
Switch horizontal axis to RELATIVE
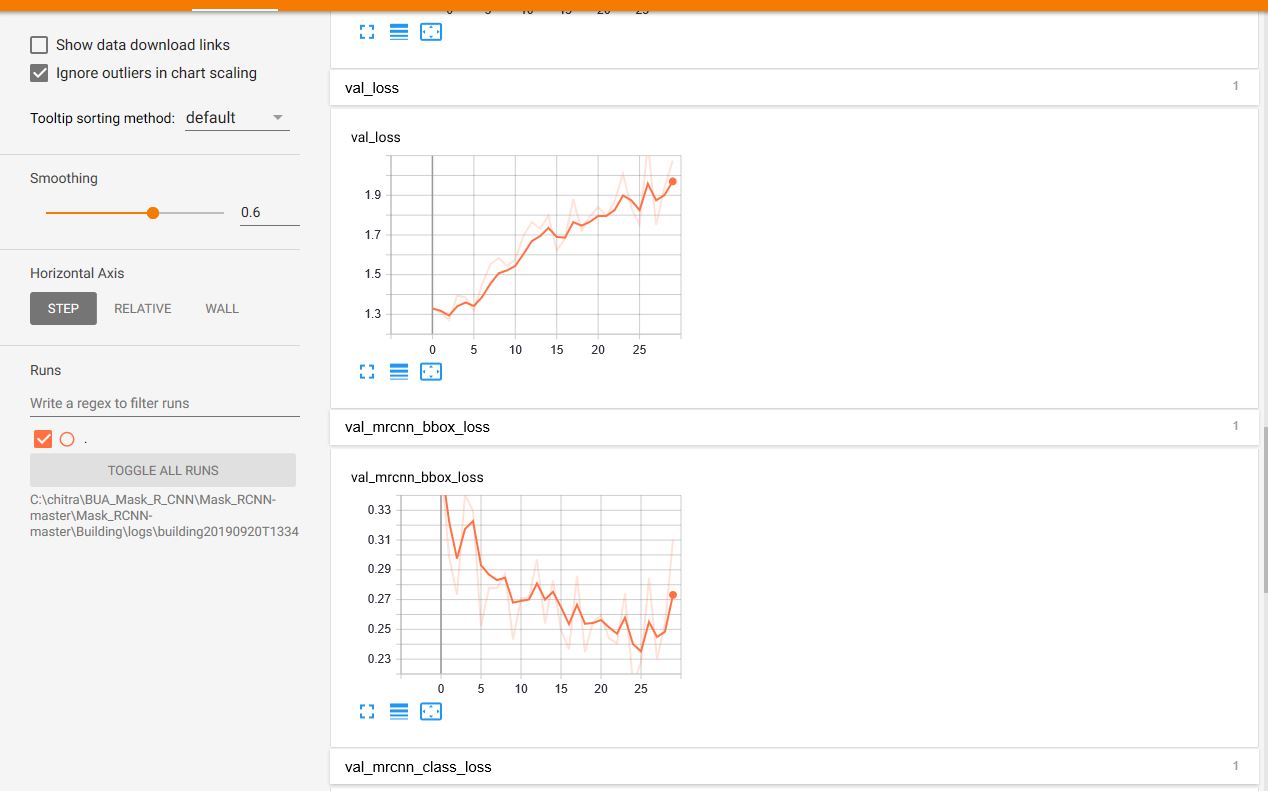coord(143,309)
